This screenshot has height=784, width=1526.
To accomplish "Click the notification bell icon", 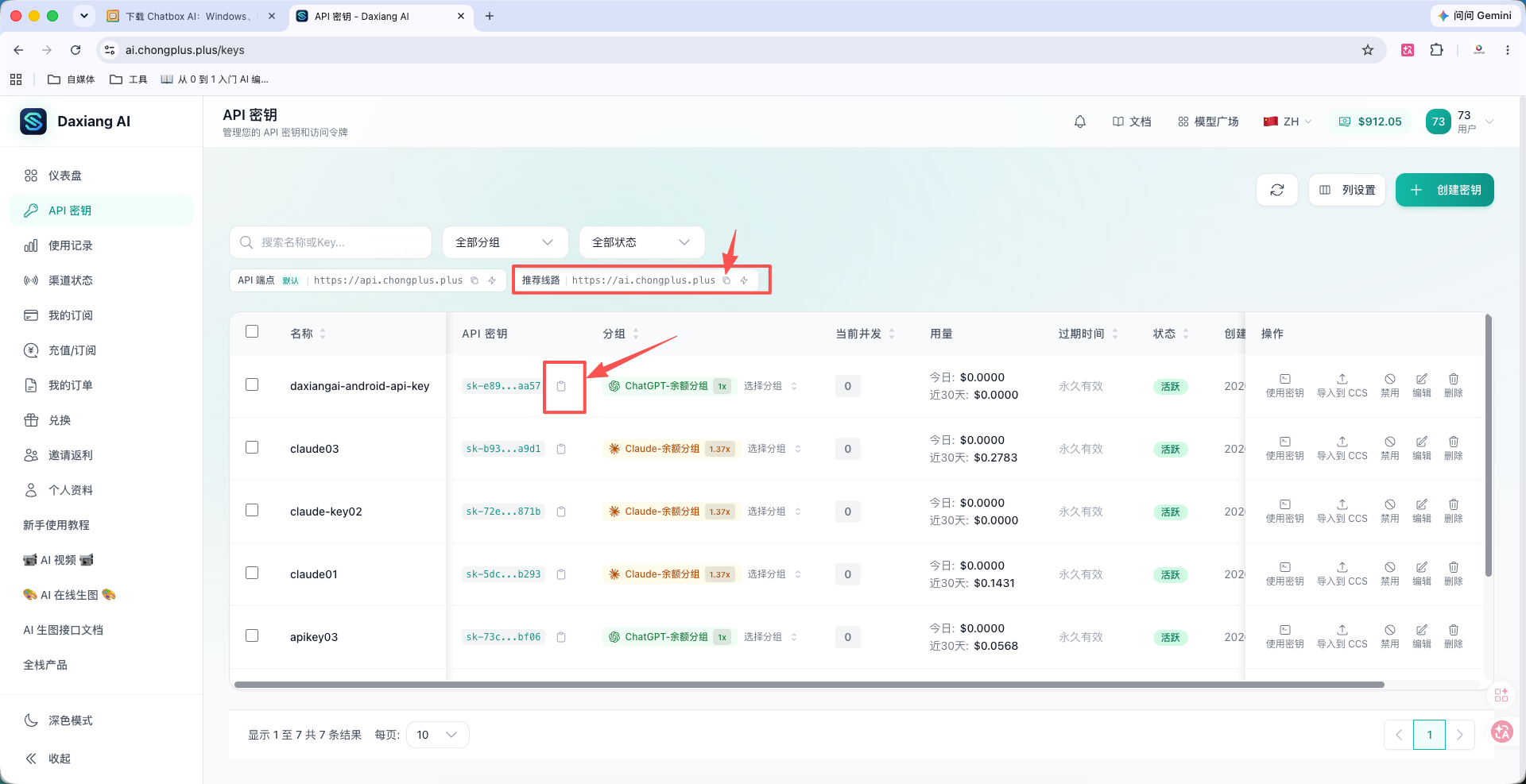I will (1079, 122).
